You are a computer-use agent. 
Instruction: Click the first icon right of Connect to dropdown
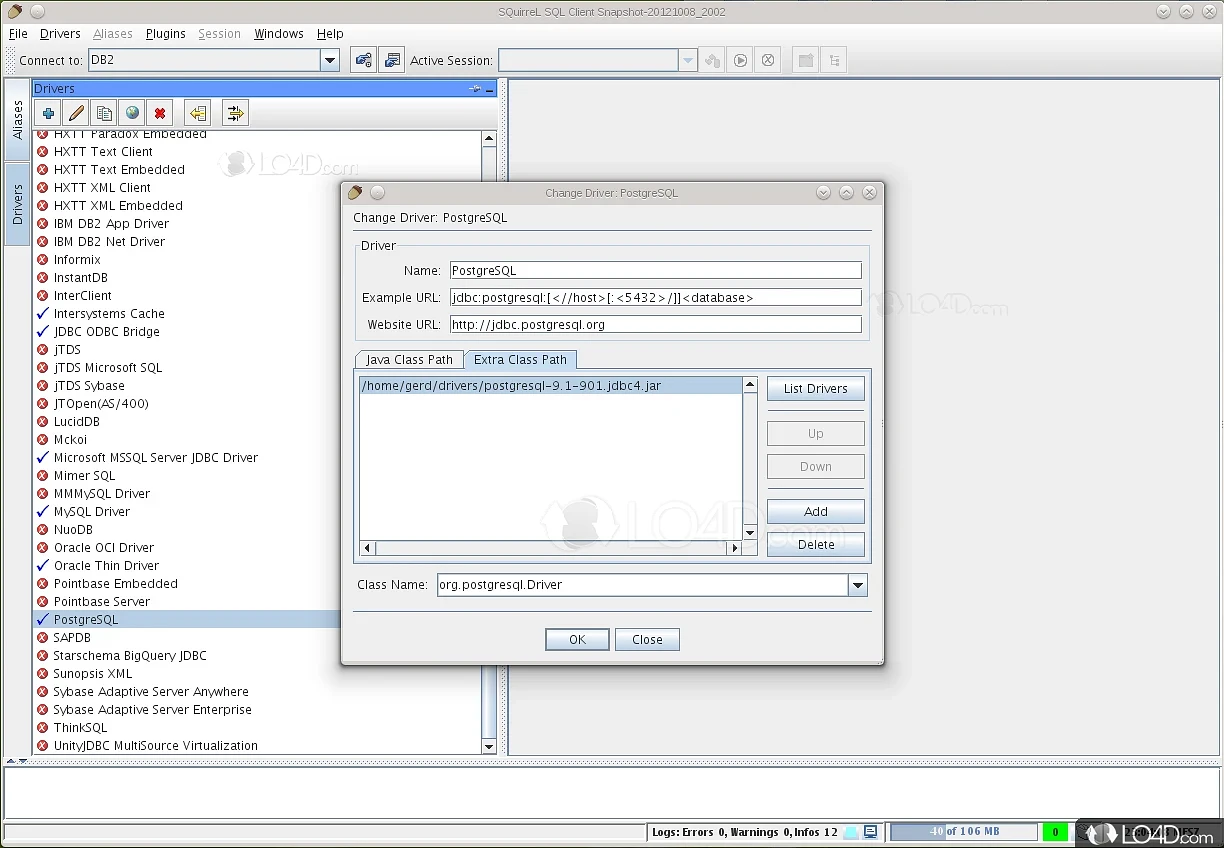tap(363, 60)
